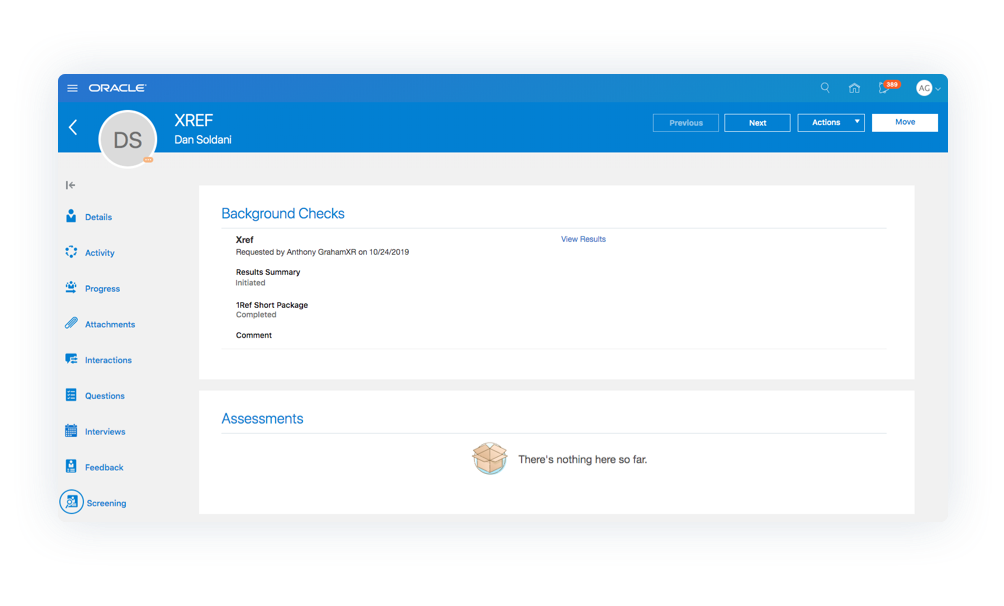
Task: Click the Interviews calendar icon
Action: pos(71,431)
